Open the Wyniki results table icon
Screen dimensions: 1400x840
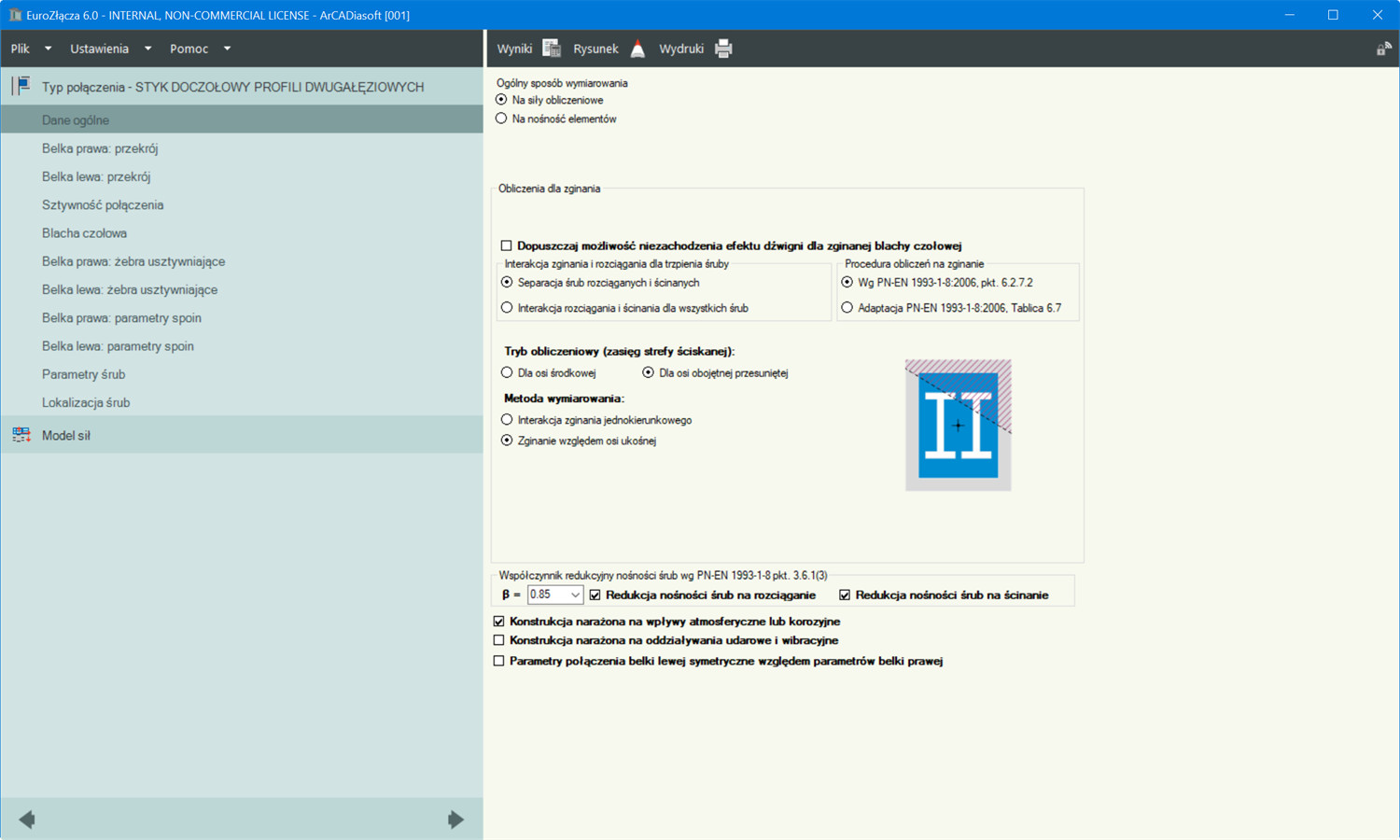click(x=552, y=49)
